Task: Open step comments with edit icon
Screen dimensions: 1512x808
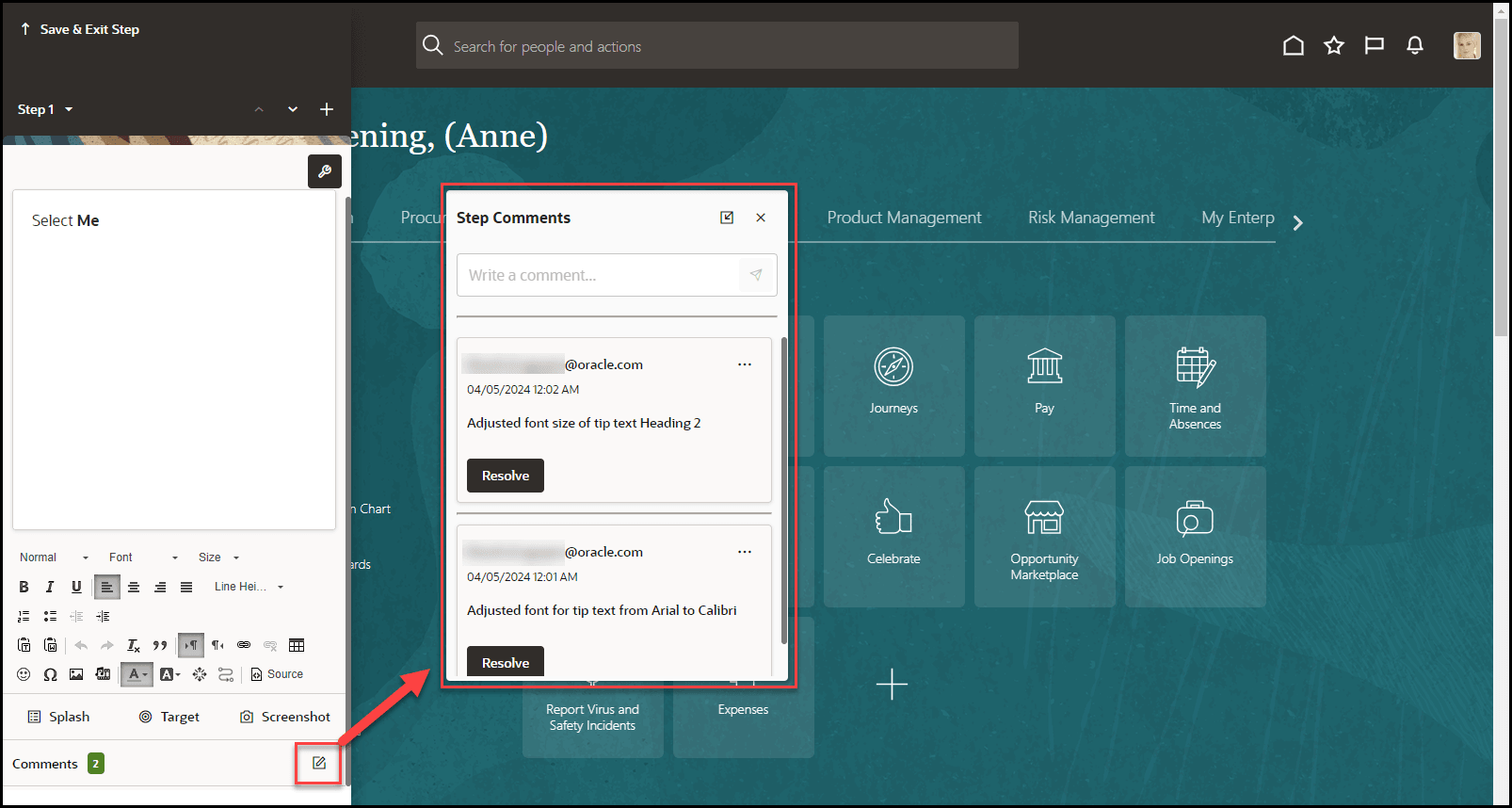Action: [319, 763]
